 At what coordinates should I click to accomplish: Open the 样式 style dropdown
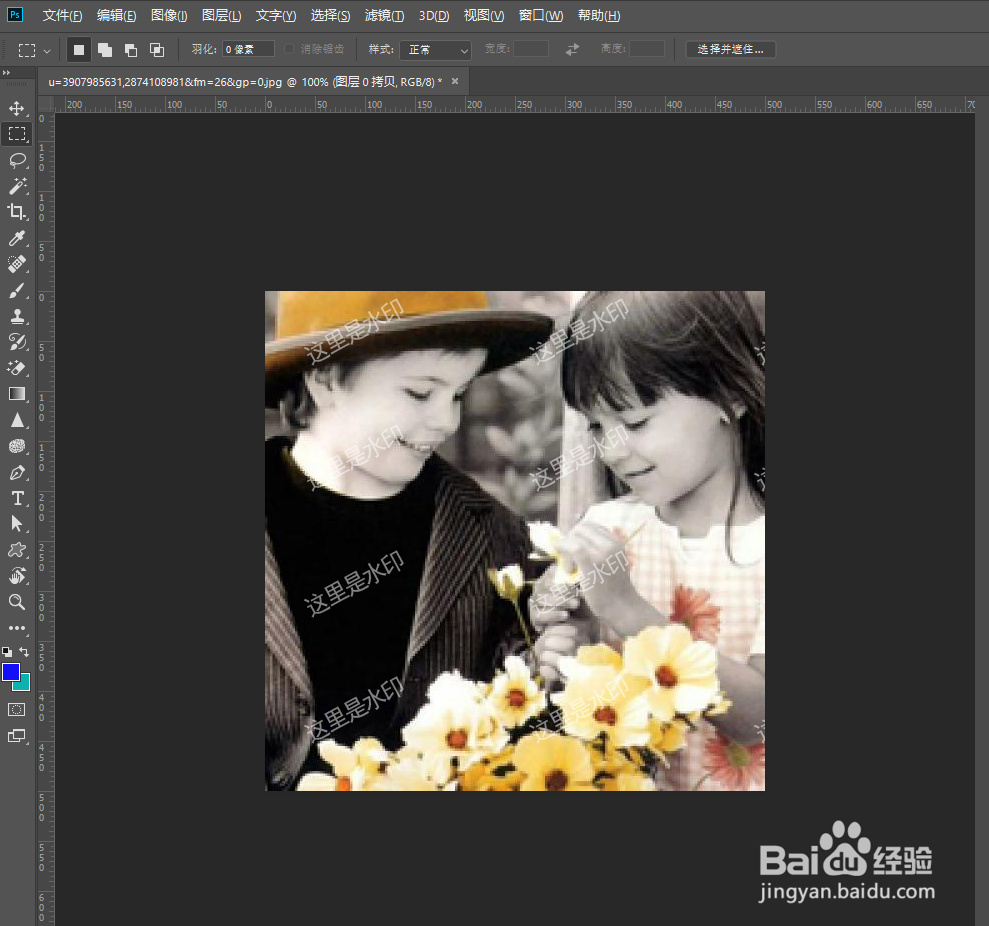point(435,50)
